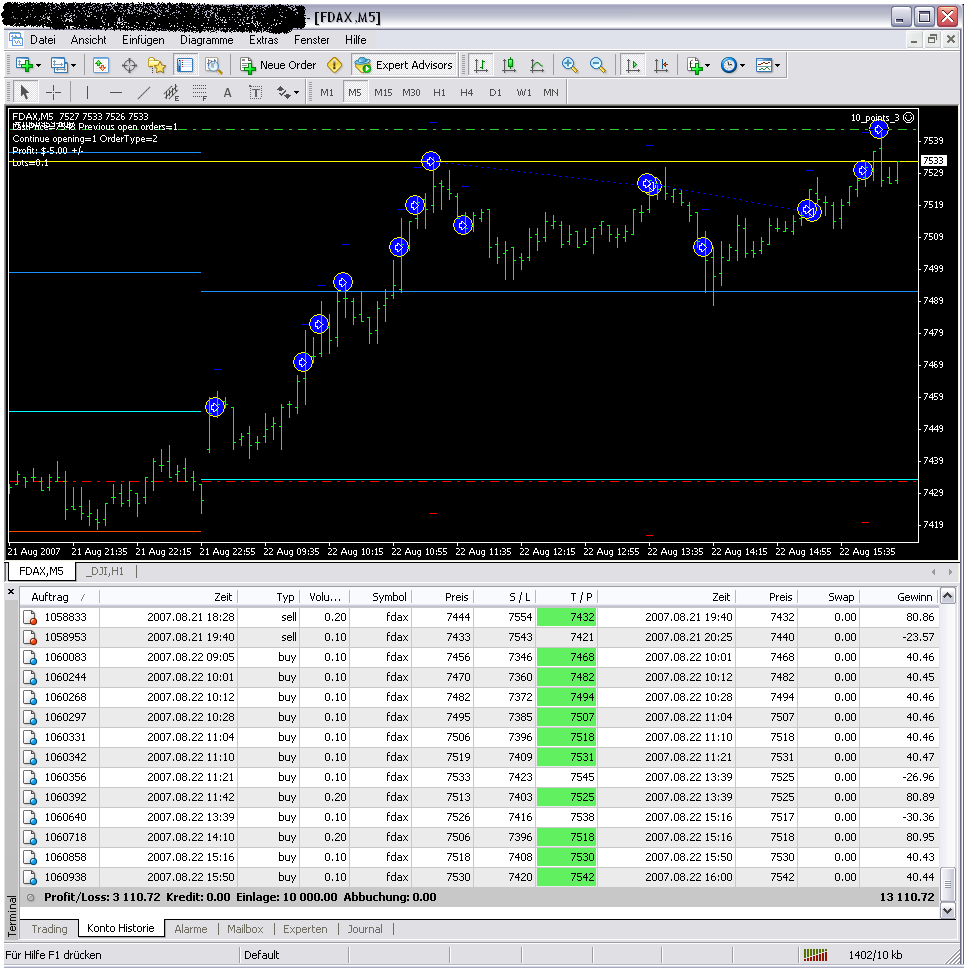Select the vertical line drawing tool
This screenshot has width=964, height=968.
(87, 93)
